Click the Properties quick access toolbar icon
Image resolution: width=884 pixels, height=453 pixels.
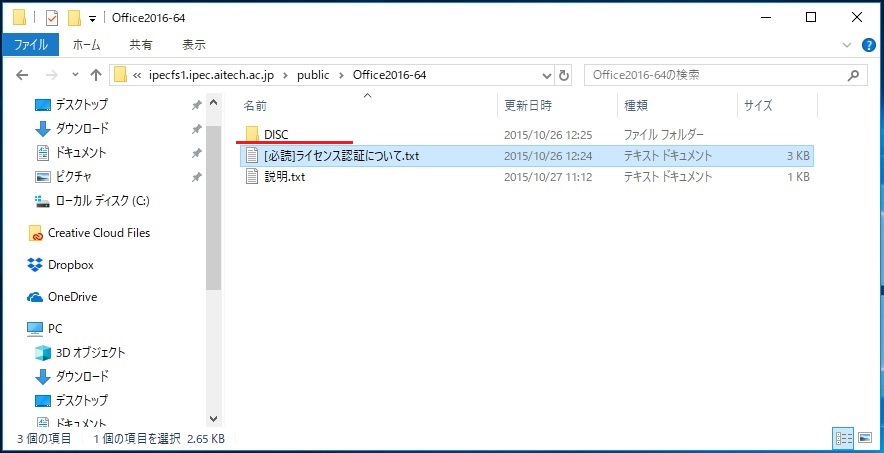52,18
